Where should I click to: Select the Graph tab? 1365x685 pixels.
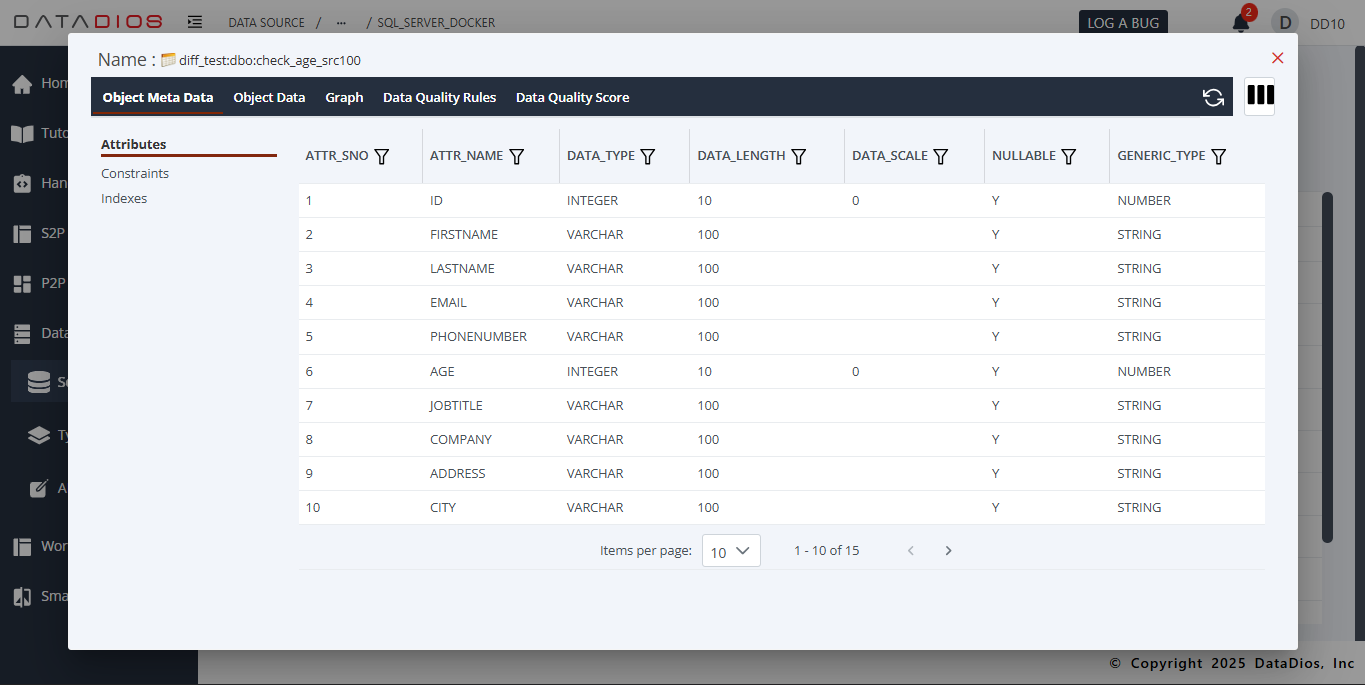pyautogui.click(x=344, y=97)
